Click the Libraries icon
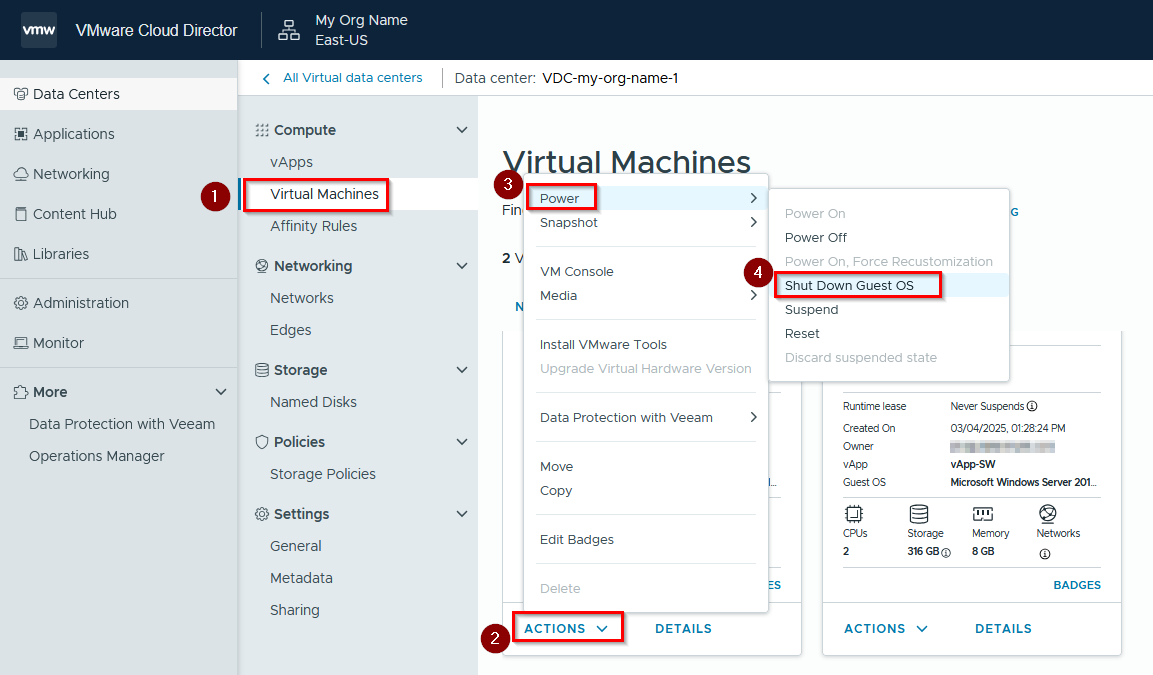The width and height of the screenshot is (1153, 675). (x=21, y=254)
